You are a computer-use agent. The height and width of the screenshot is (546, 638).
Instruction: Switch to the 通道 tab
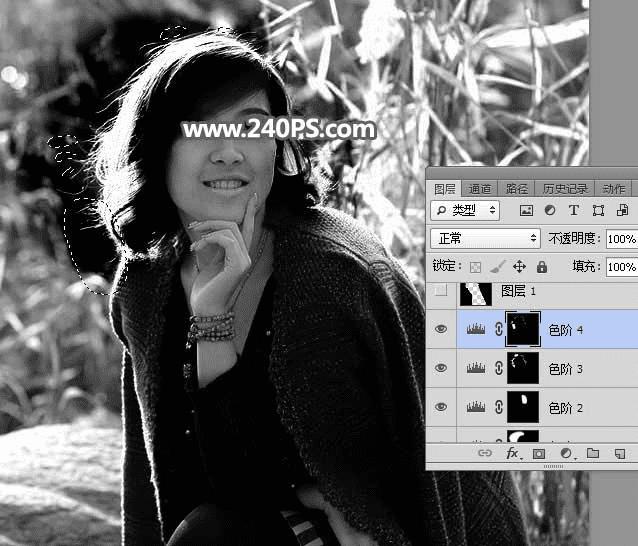479,189
